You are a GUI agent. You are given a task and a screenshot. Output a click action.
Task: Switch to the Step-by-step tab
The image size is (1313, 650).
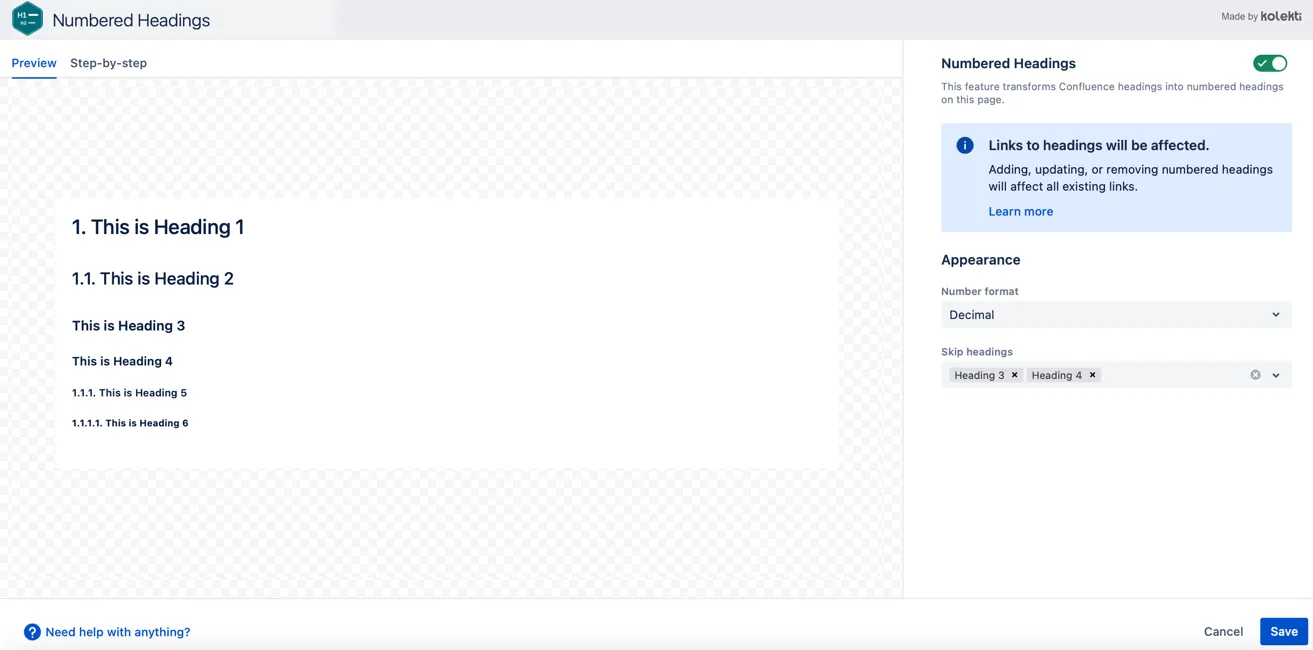(108, 63)
